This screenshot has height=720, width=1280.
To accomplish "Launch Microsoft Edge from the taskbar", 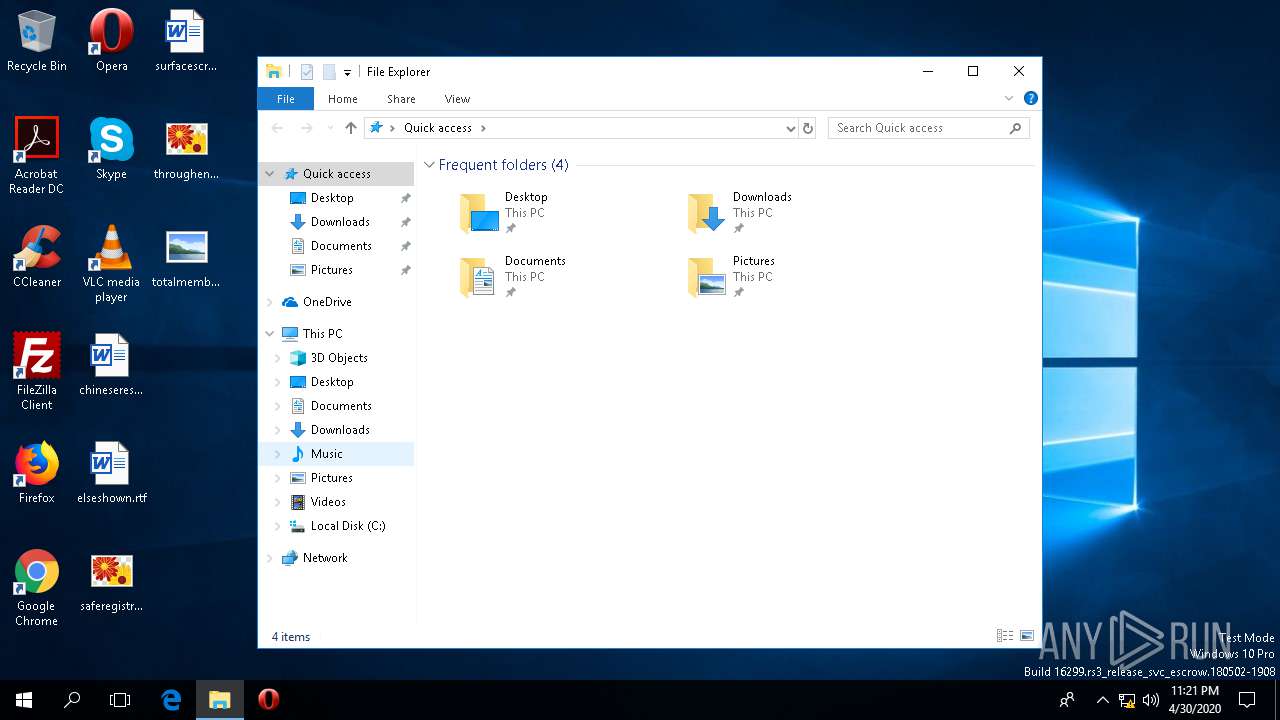I will [x=171, y=700].
